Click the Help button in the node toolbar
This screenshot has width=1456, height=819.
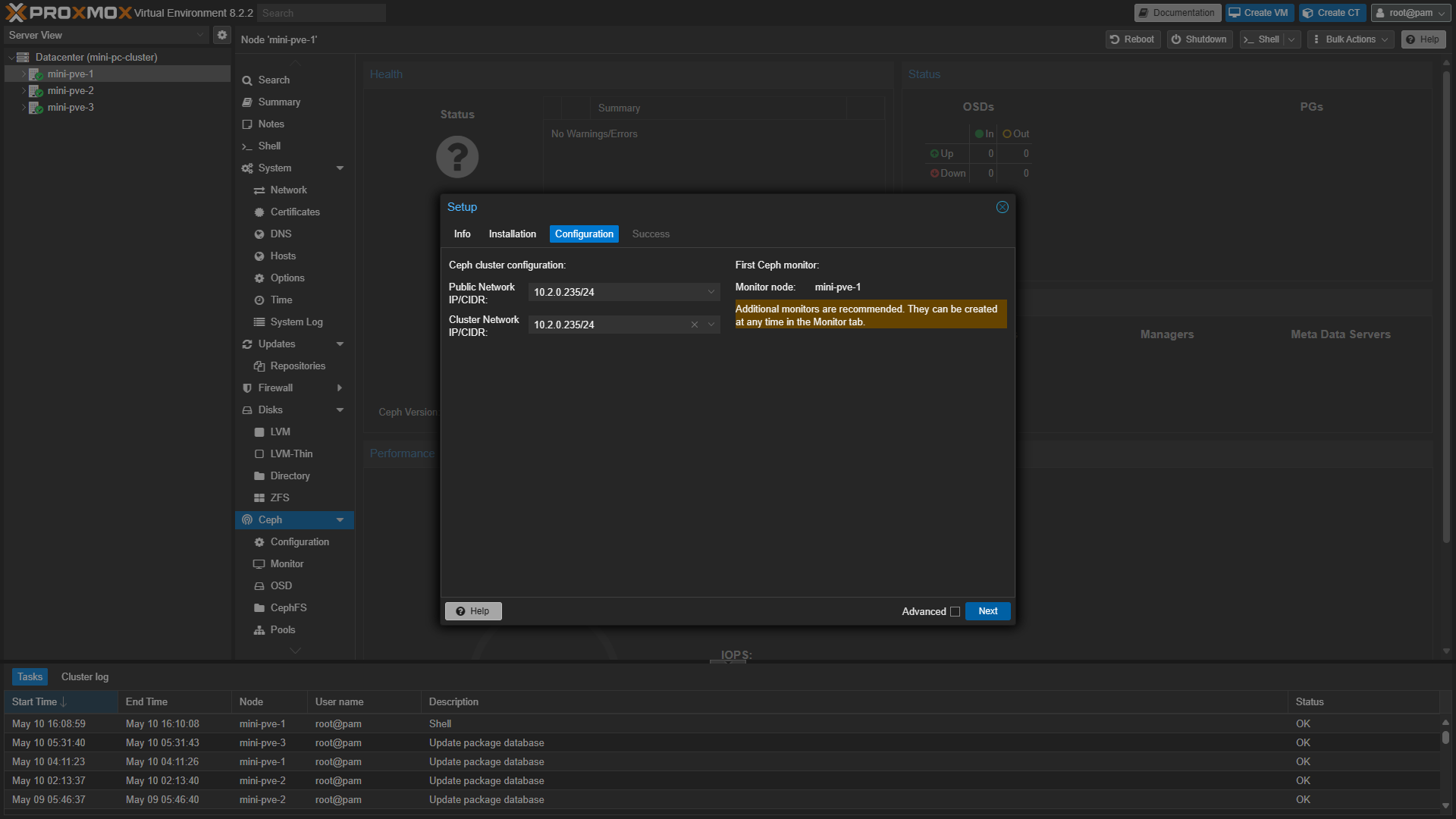point(1423,39)
